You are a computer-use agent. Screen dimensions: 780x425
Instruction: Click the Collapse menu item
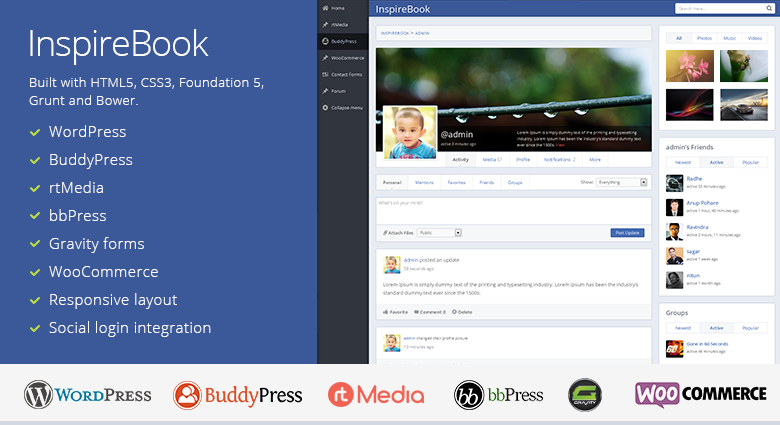[343, 107]
